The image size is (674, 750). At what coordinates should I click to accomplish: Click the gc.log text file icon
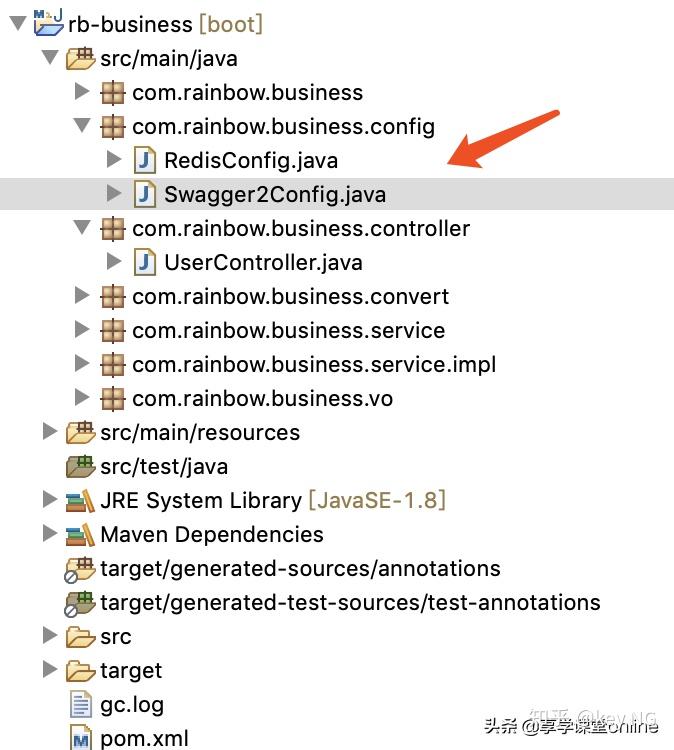point(81,705)
